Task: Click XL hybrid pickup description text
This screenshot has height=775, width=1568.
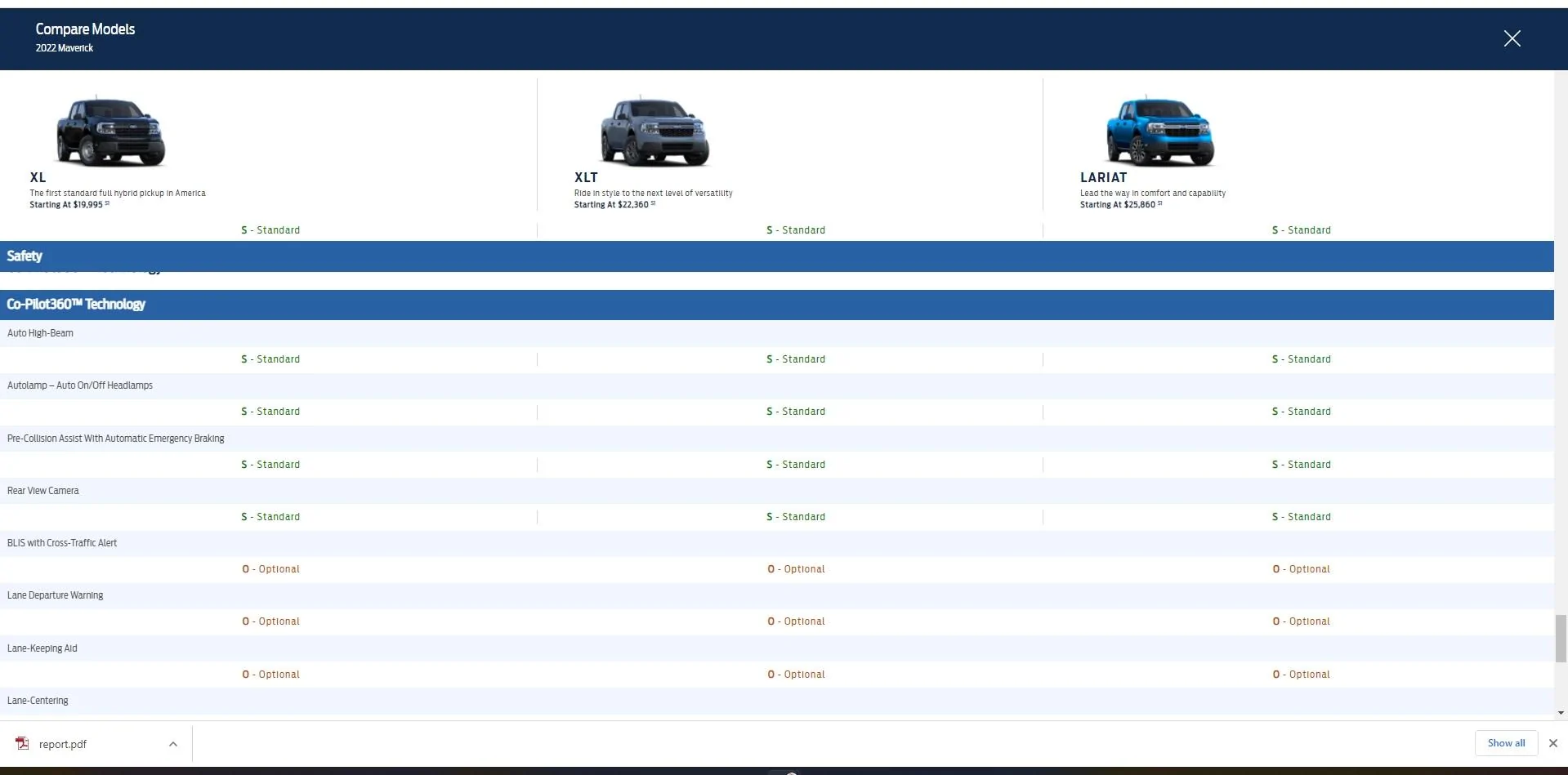Action: coord(118,194)
